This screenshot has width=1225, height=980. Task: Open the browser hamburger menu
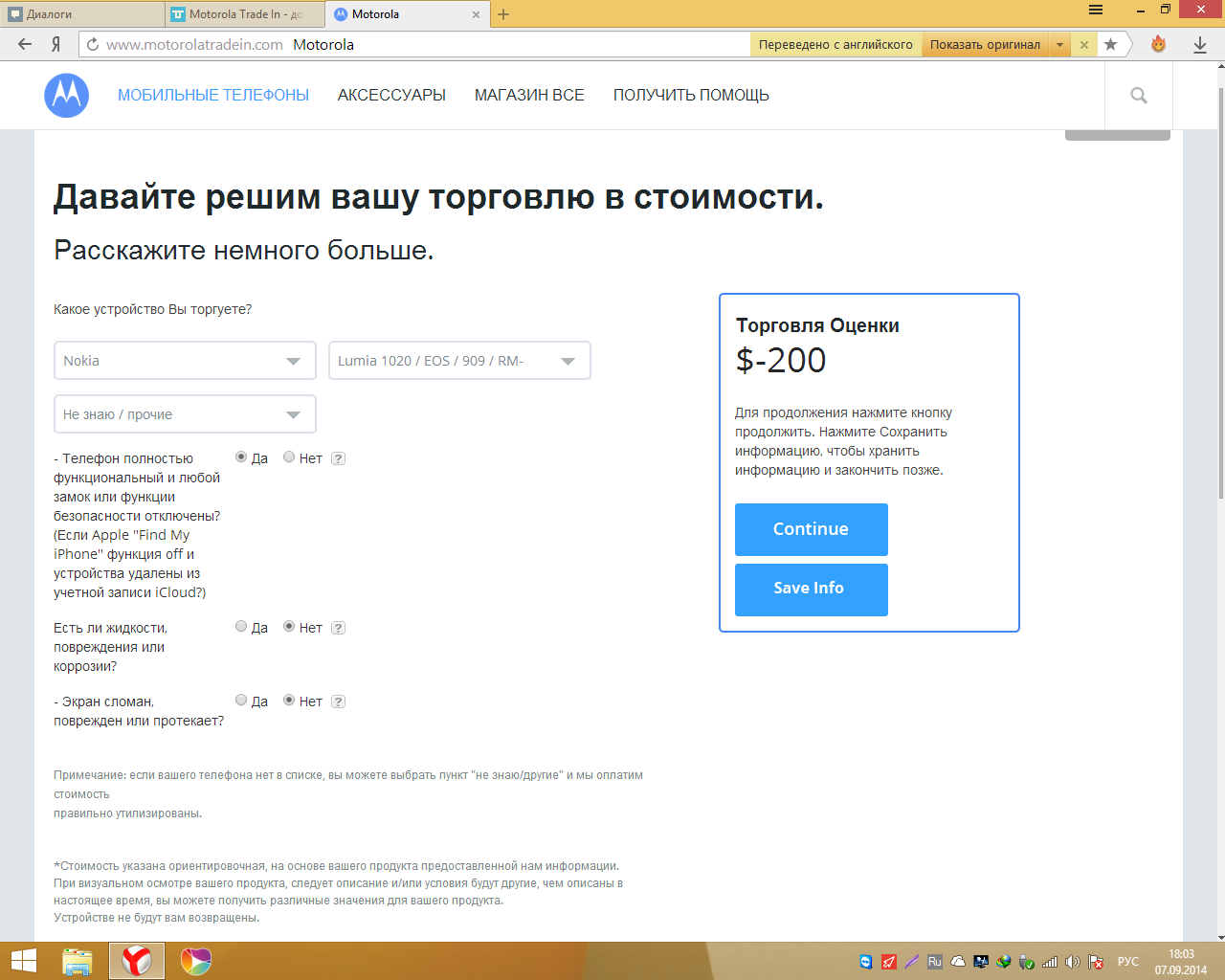[1096, 10]
